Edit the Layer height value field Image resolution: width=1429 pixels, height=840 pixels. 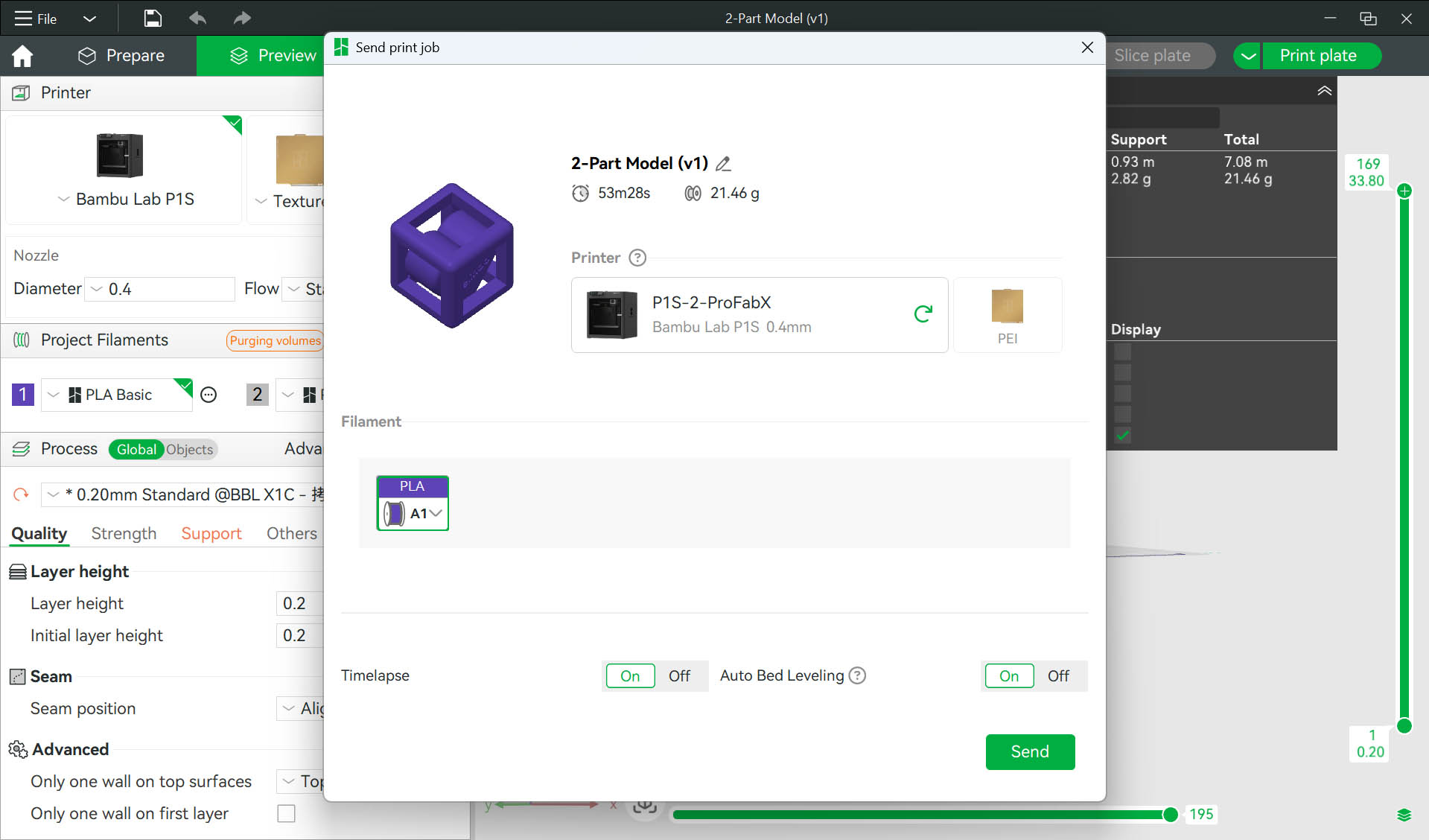(299, 603)
